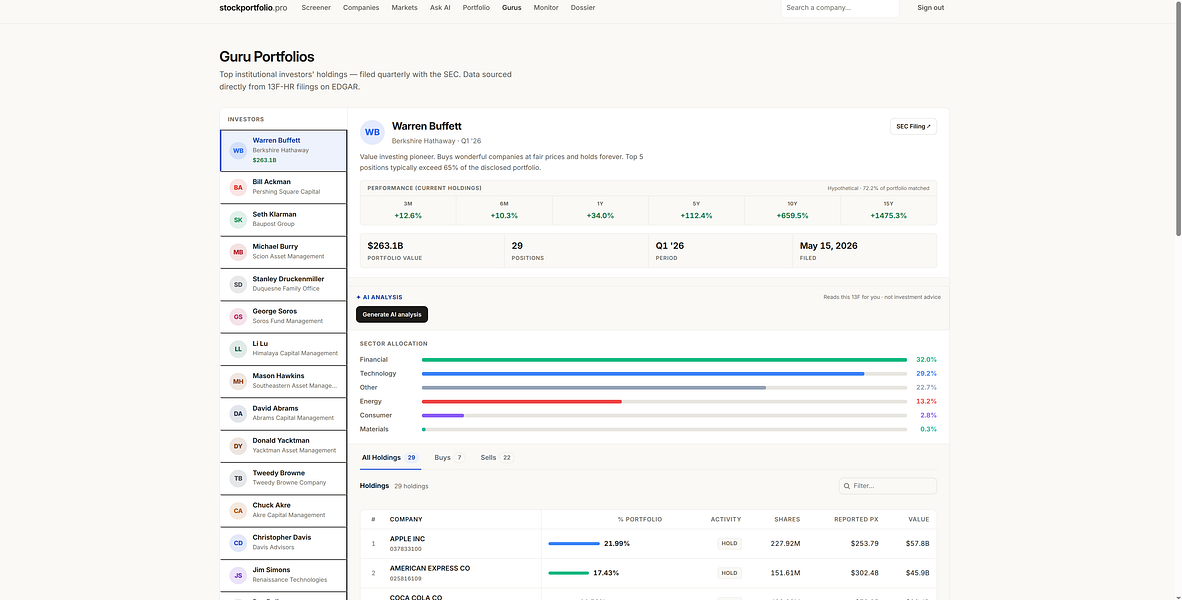
Task: Click the % PORTFOLIO column header
Action: 639,519
